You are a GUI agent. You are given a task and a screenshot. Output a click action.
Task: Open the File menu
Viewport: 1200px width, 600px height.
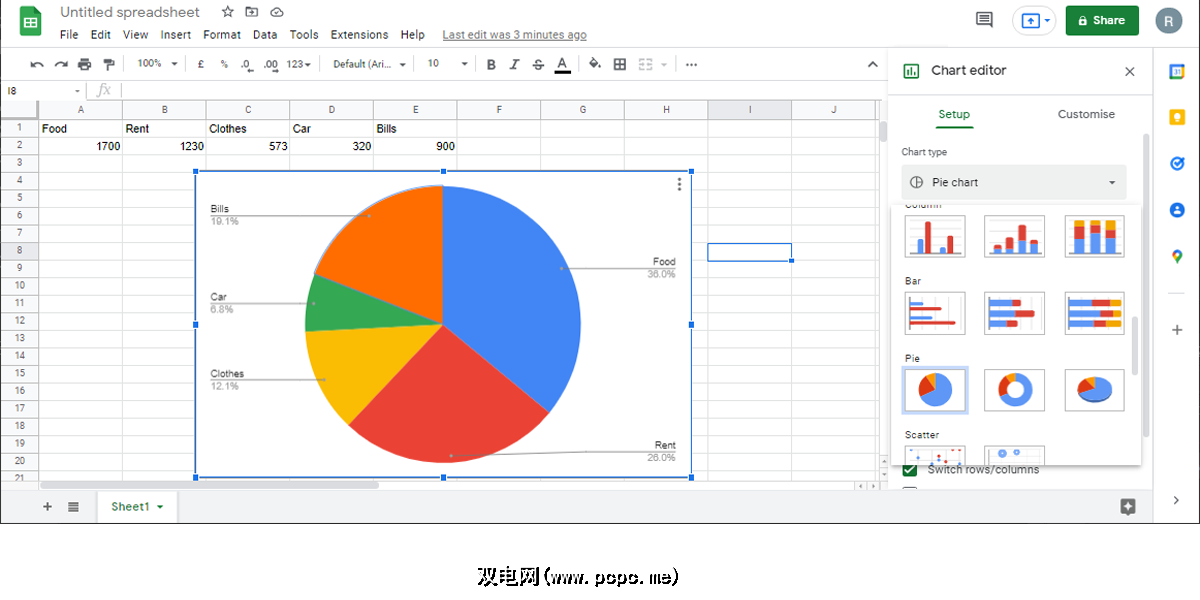(x=69, y=34)
